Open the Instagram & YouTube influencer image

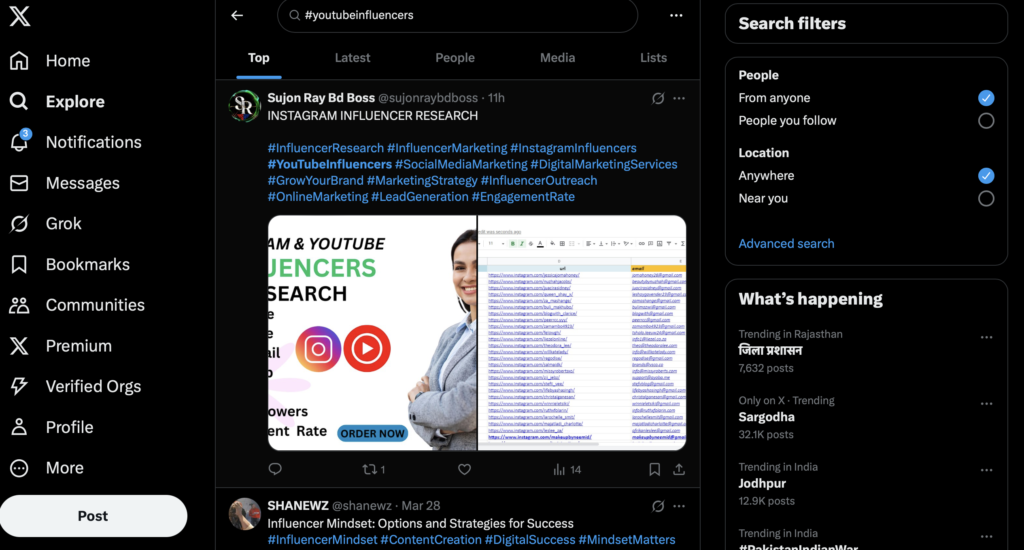pos(372,333)
